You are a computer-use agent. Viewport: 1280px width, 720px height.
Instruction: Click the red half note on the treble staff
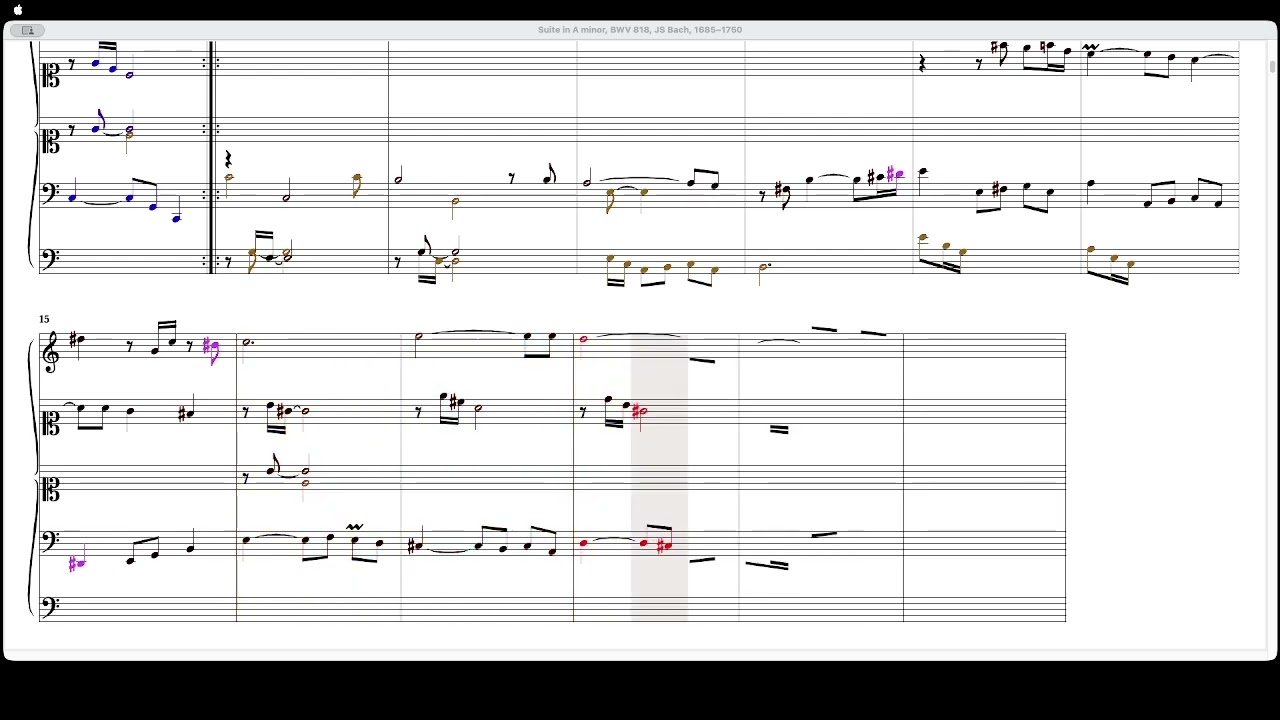(x=584, y=340)
